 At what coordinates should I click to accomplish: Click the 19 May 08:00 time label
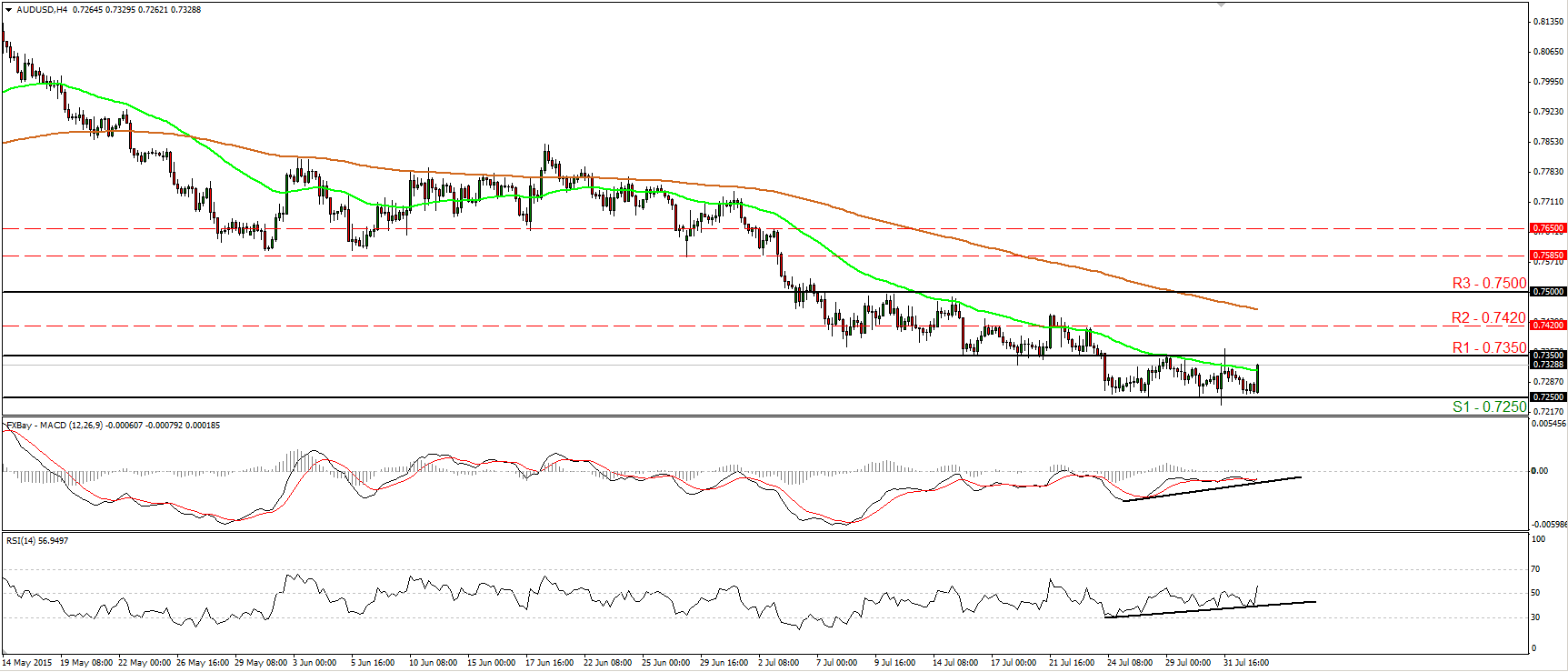coord(86,663)
